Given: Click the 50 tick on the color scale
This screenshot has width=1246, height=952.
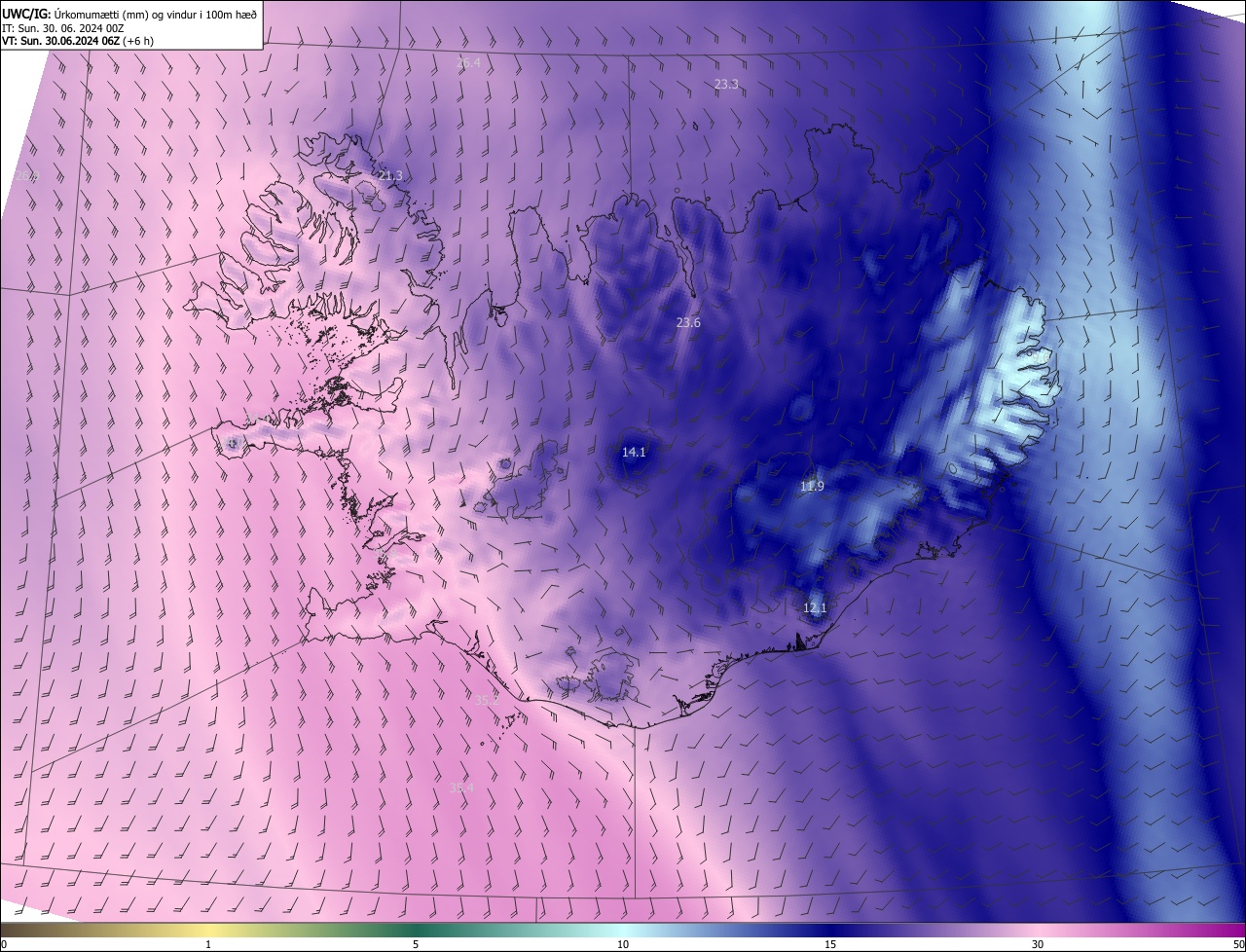Looking at the screenshot, I should tap(1238, 945).
